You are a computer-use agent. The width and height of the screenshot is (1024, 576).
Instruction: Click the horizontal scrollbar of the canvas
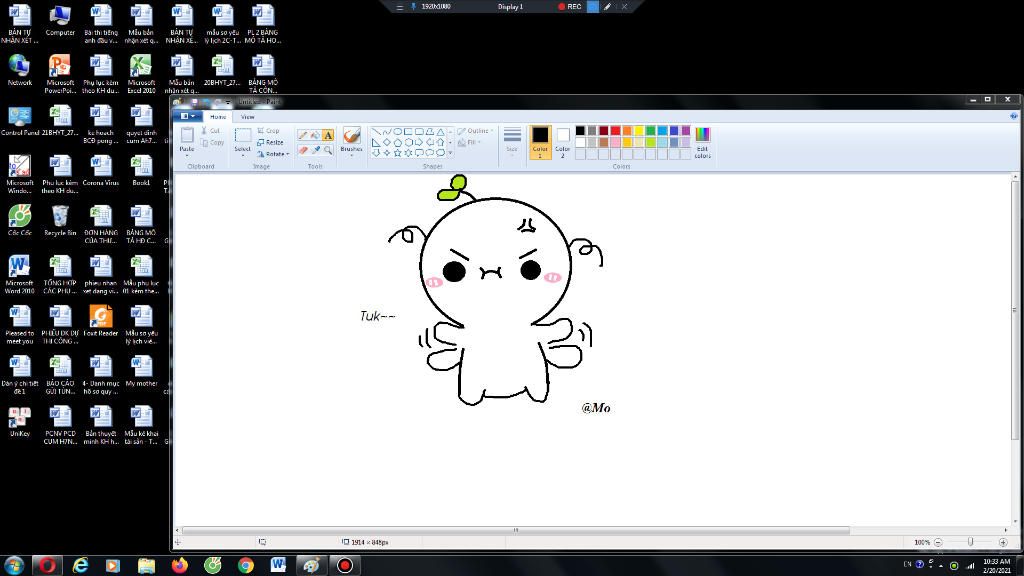click(516, 530)
